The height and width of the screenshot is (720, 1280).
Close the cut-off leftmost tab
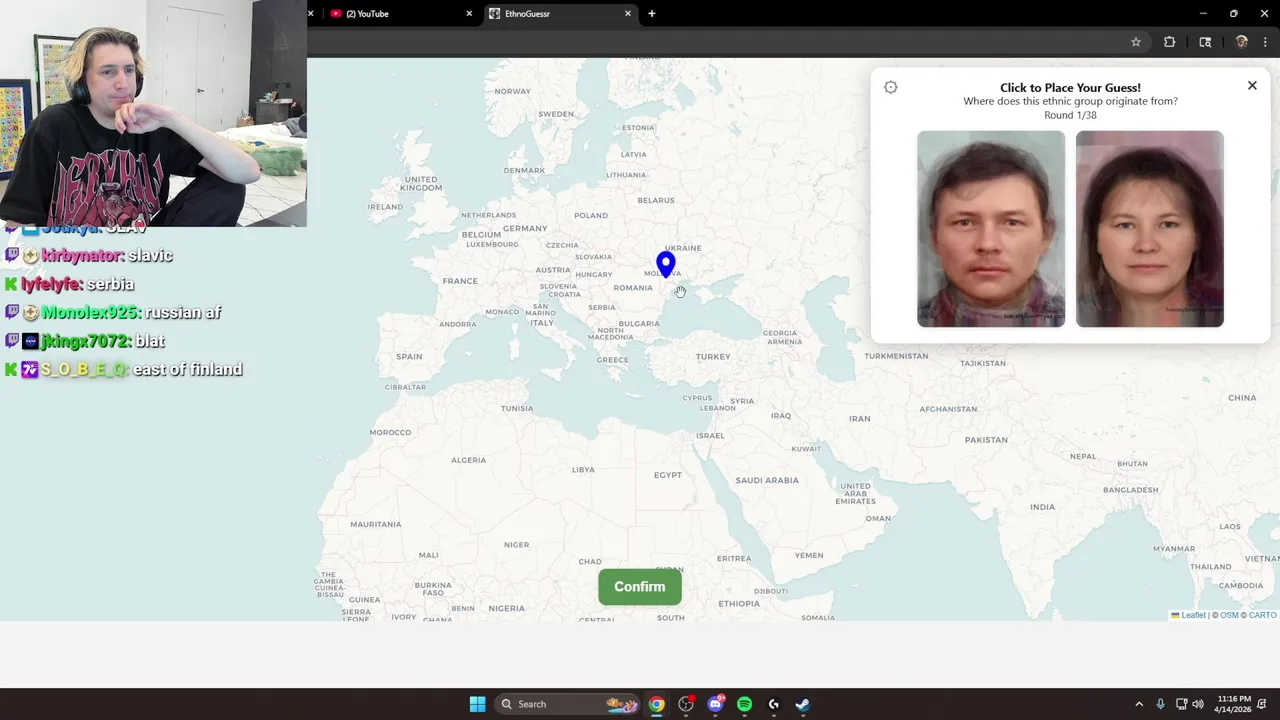(x=311, y=14)
